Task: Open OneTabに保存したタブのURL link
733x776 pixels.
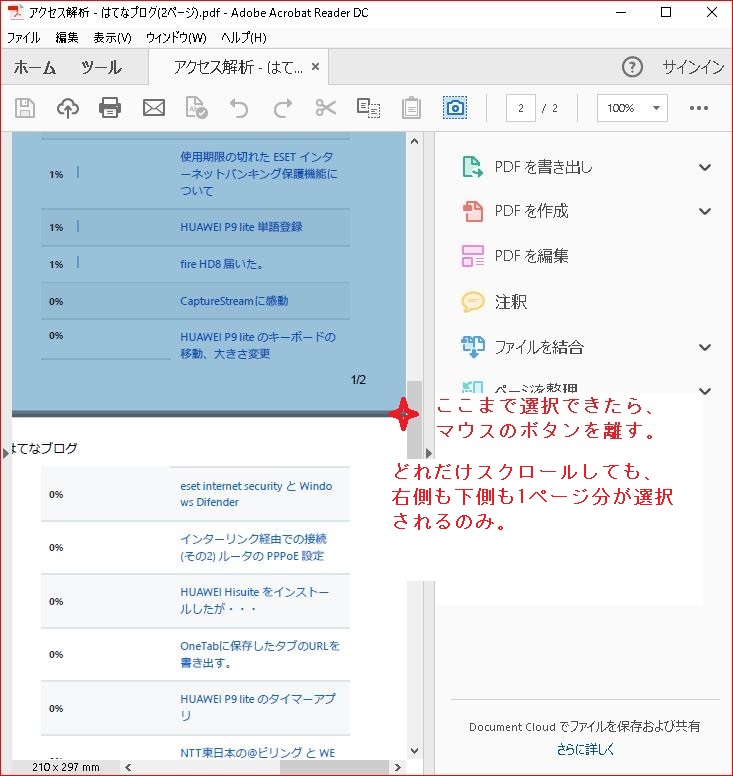Action: (260, 654)
